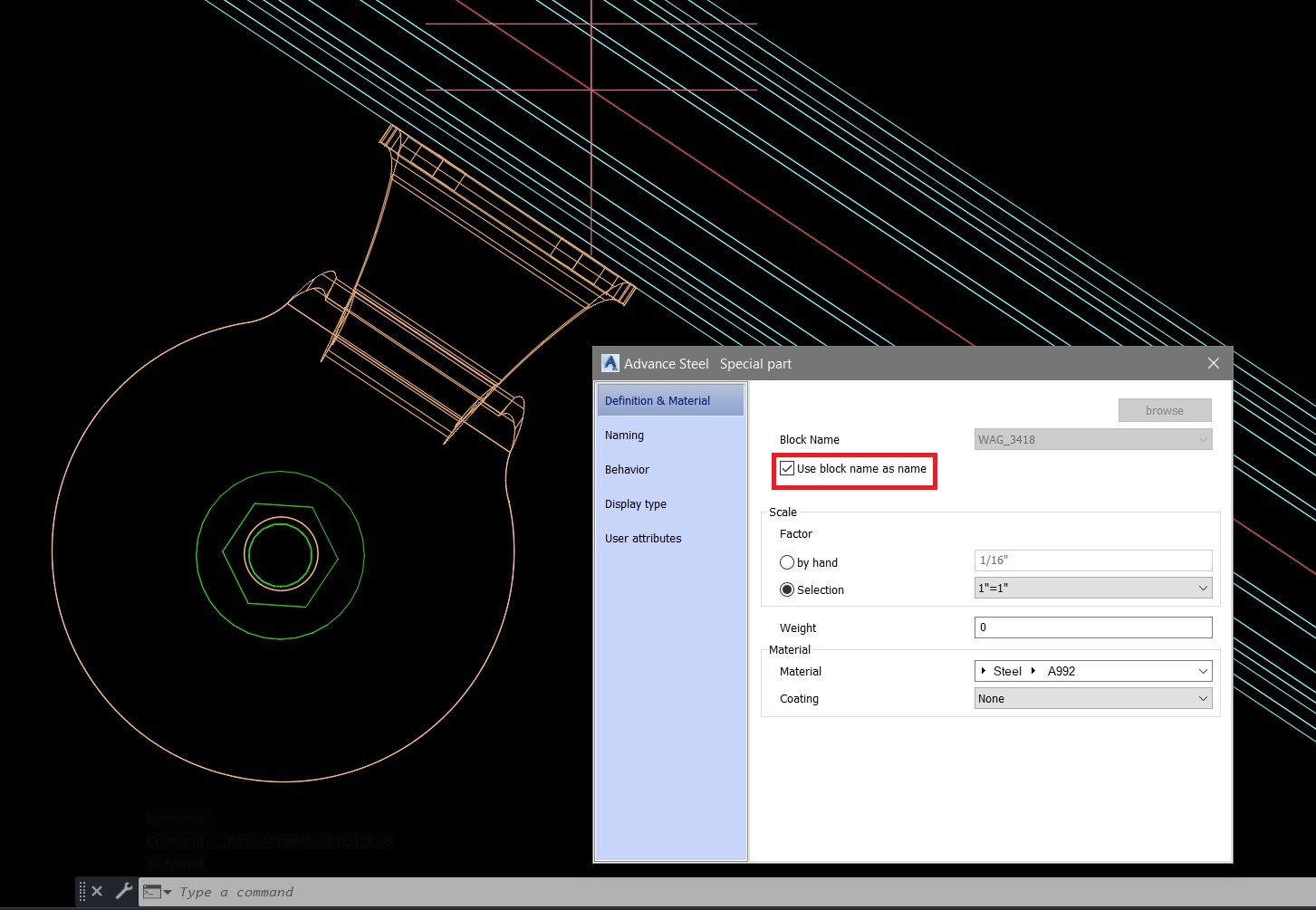Click the dotted grip handle of the command line
This screenshot has height=910, width=1316.
(82, 890)
